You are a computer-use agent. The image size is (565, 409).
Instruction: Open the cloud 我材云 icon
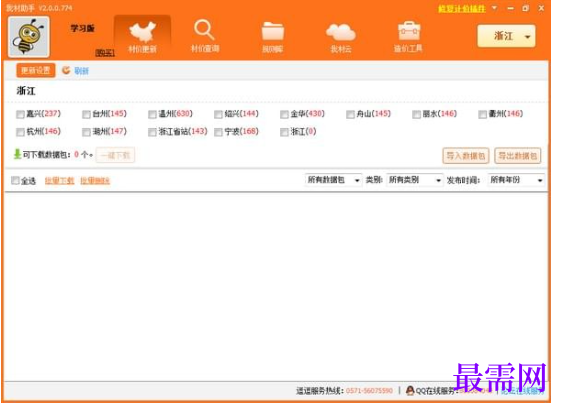point(341,37)
